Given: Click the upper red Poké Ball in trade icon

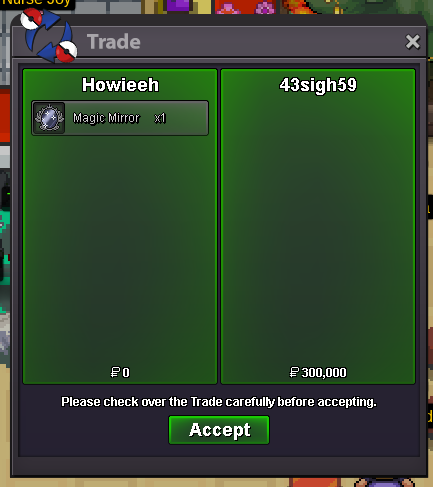Looking at the screenshot, I should [32, 20].
